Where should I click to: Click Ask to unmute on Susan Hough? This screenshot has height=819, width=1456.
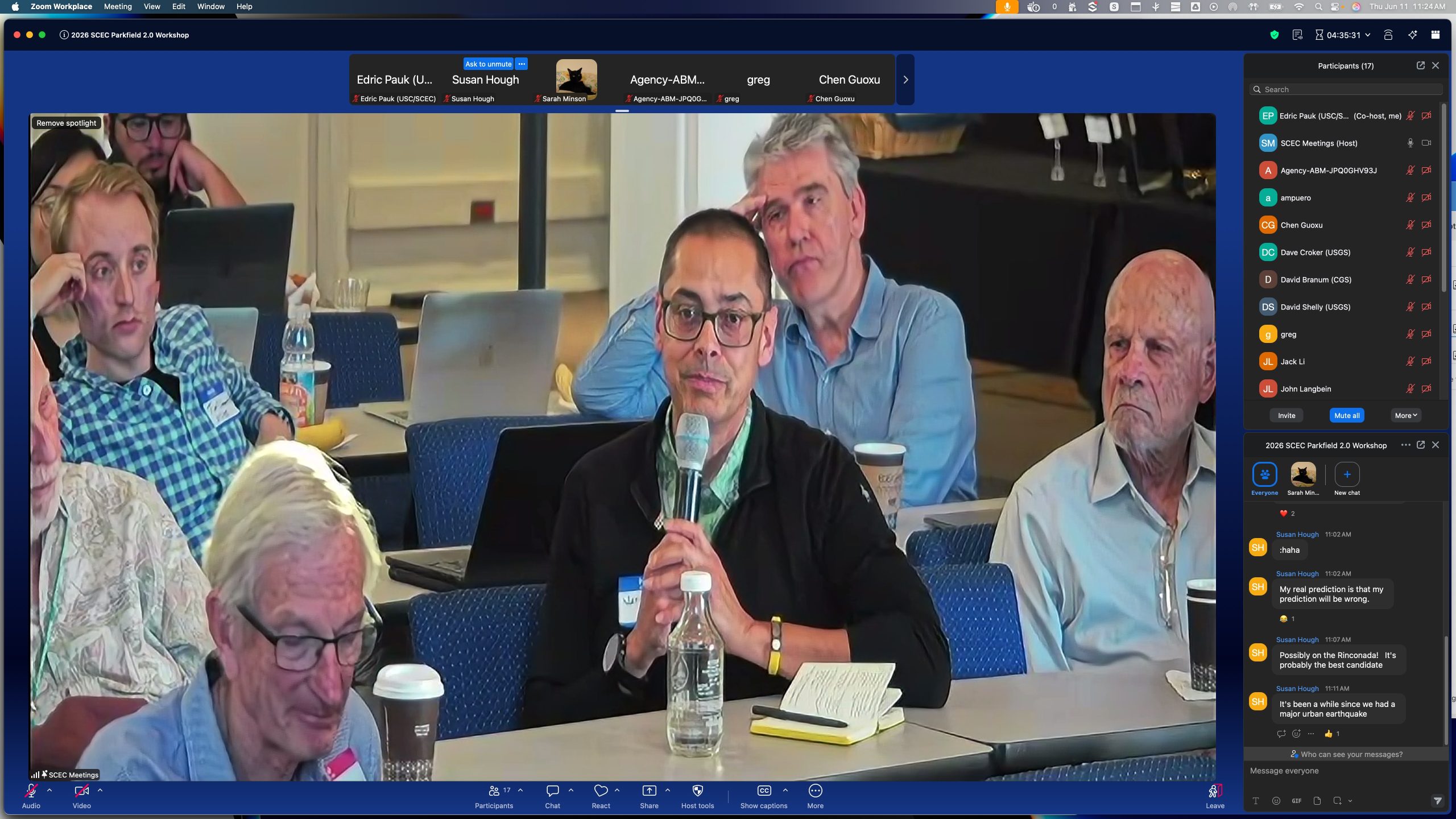click(x=489, y=64)
